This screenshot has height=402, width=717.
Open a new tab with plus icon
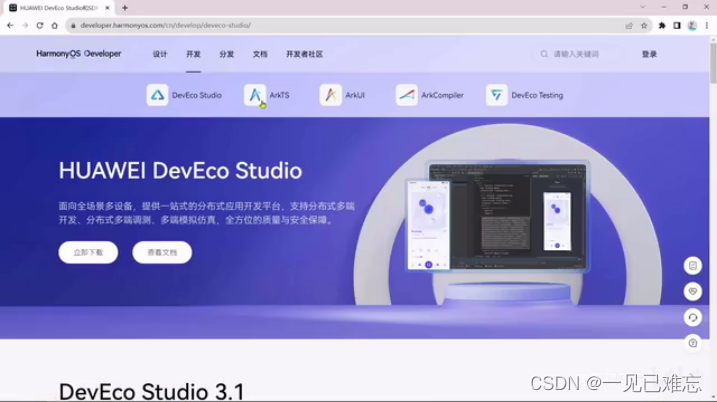(x=125, y=8)
